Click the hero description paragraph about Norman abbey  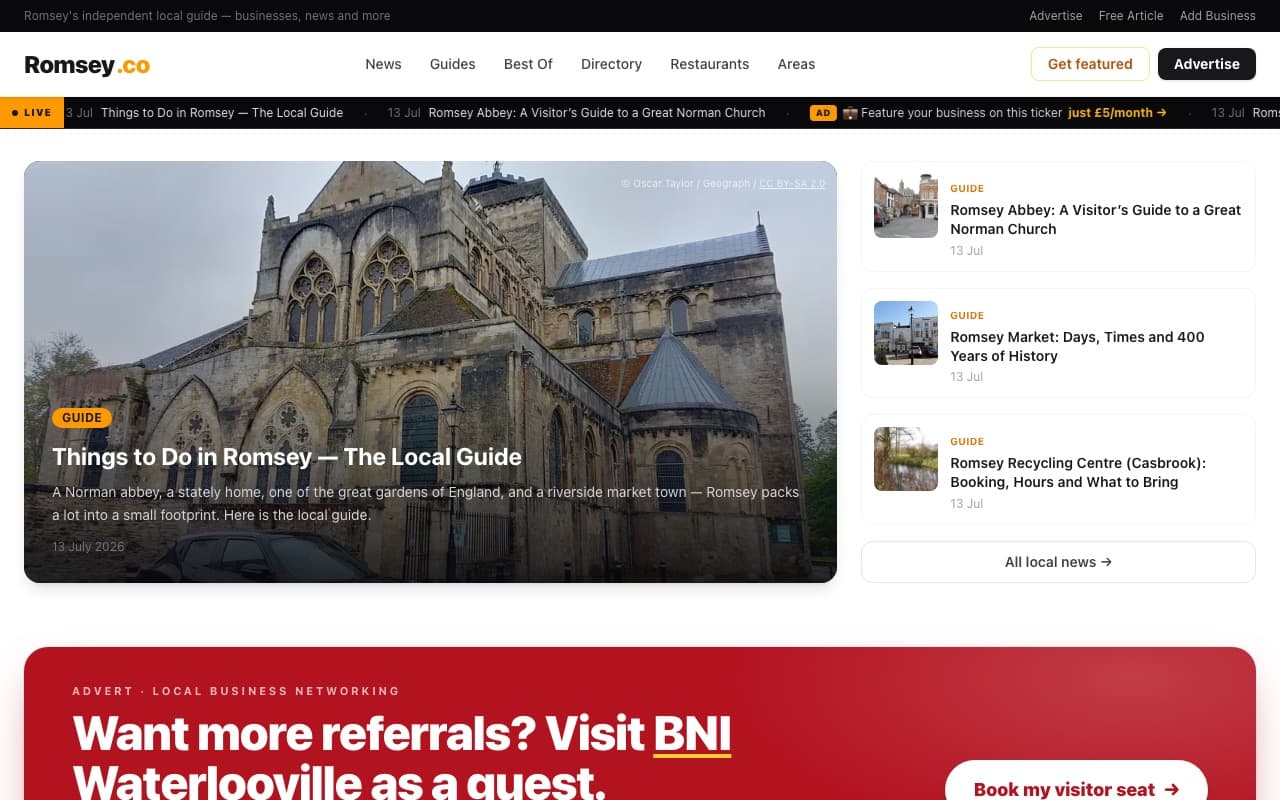(x=426, y=504)
